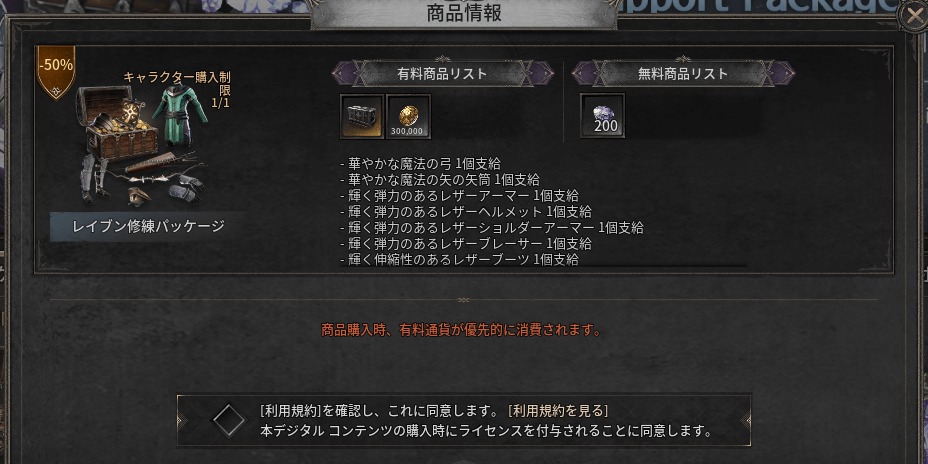This screenshot has height=464, width=928.
Task: Click the orange 有料通貨 consumption notice
Action: pos(461,330)
